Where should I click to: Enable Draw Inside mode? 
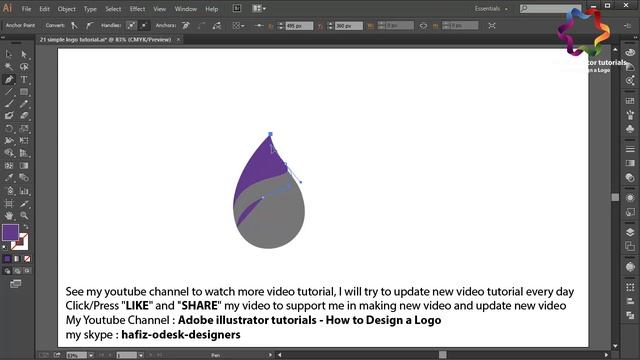pyautogui.click(x=27, y=271)
